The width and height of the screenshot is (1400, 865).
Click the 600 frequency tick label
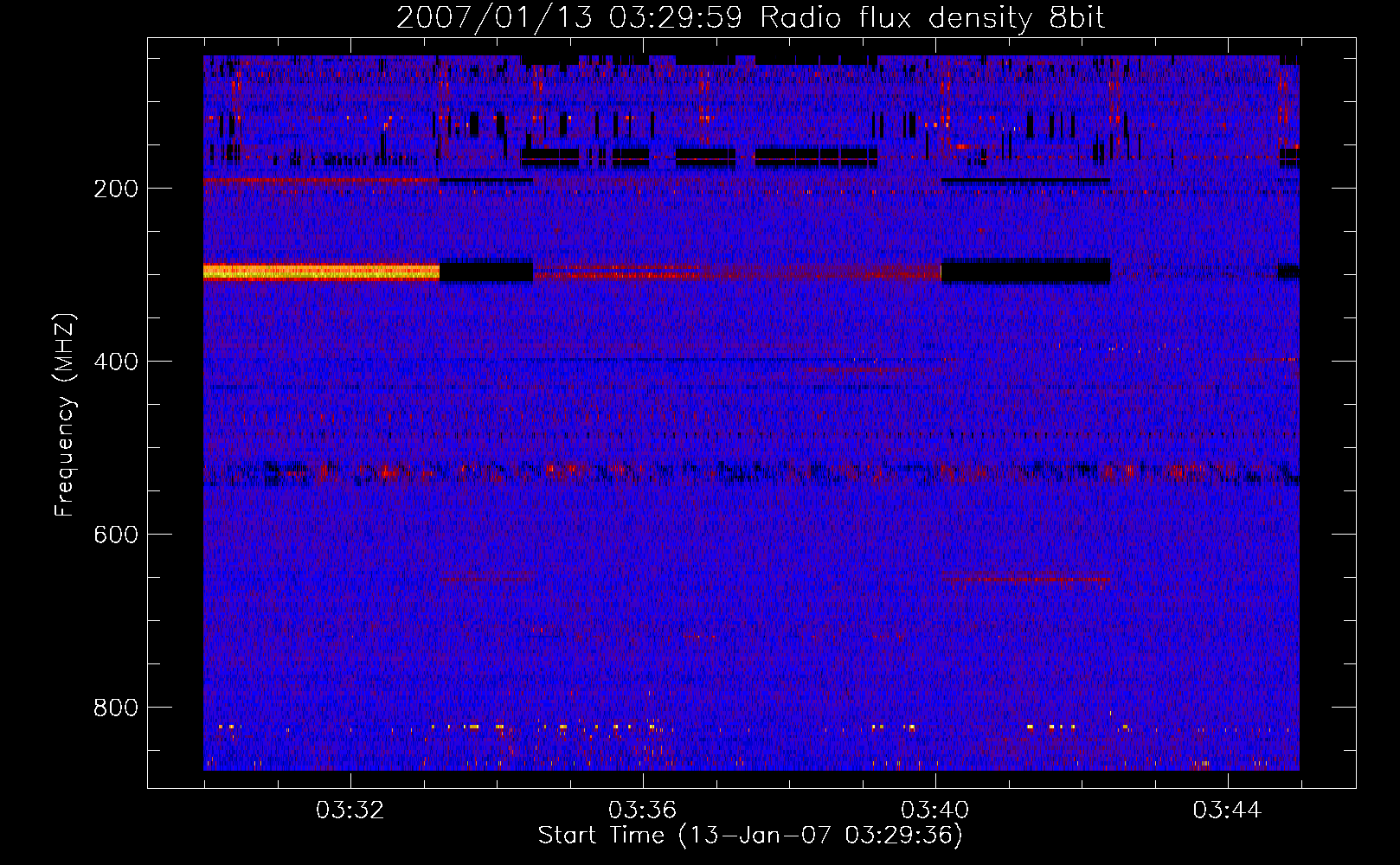tap(116, 535)
